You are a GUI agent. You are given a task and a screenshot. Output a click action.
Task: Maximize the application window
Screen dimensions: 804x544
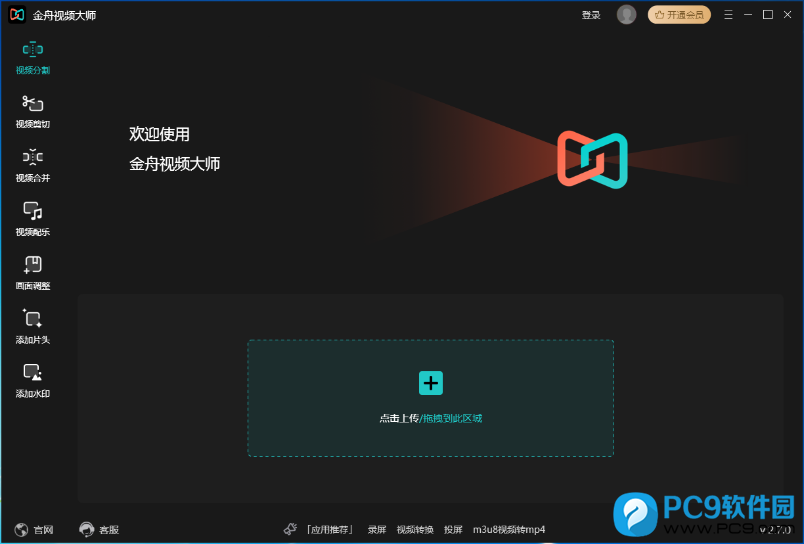tap(768, 15)
